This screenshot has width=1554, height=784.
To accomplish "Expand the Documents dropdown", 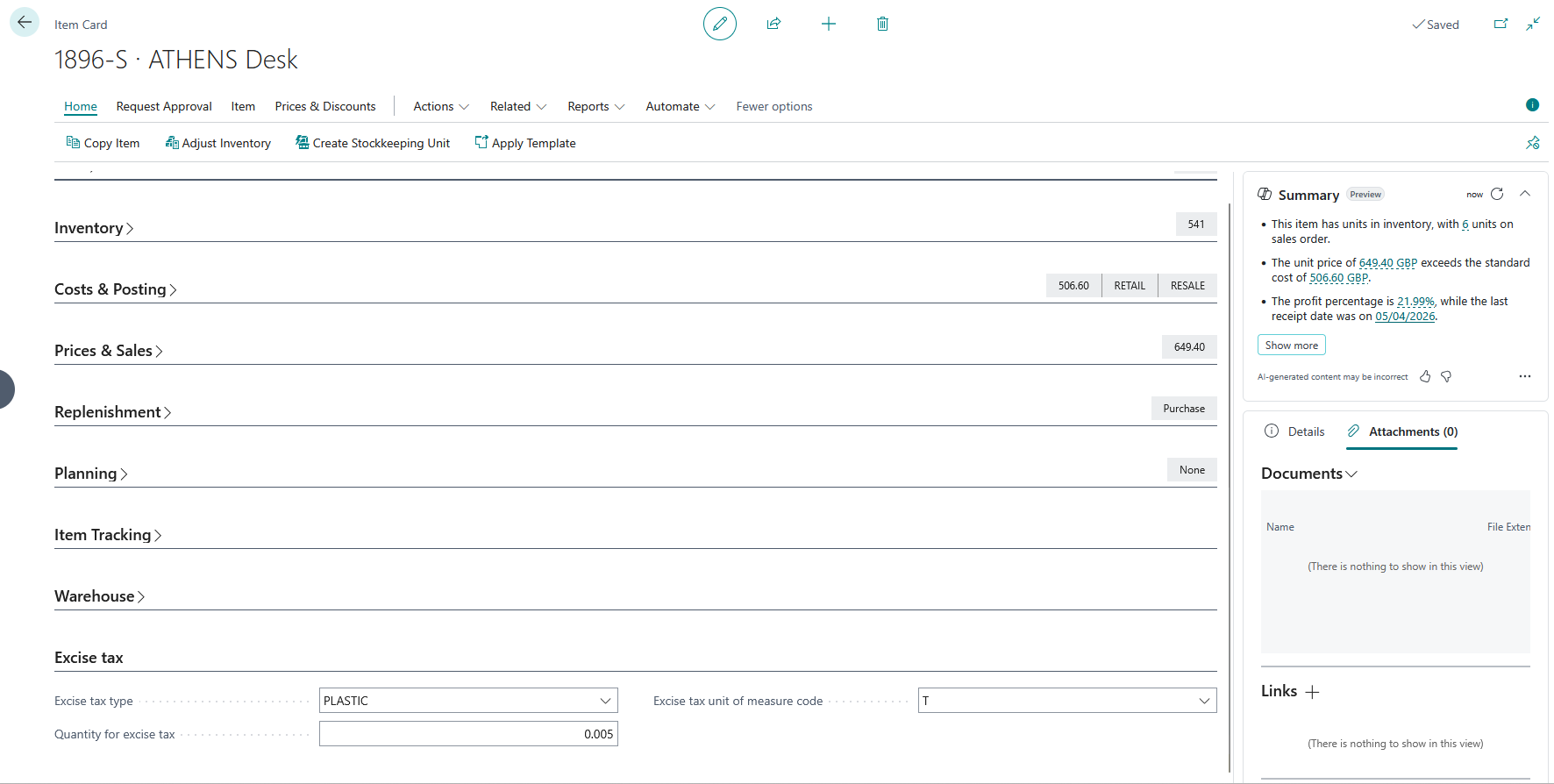I will point(1309,474).
